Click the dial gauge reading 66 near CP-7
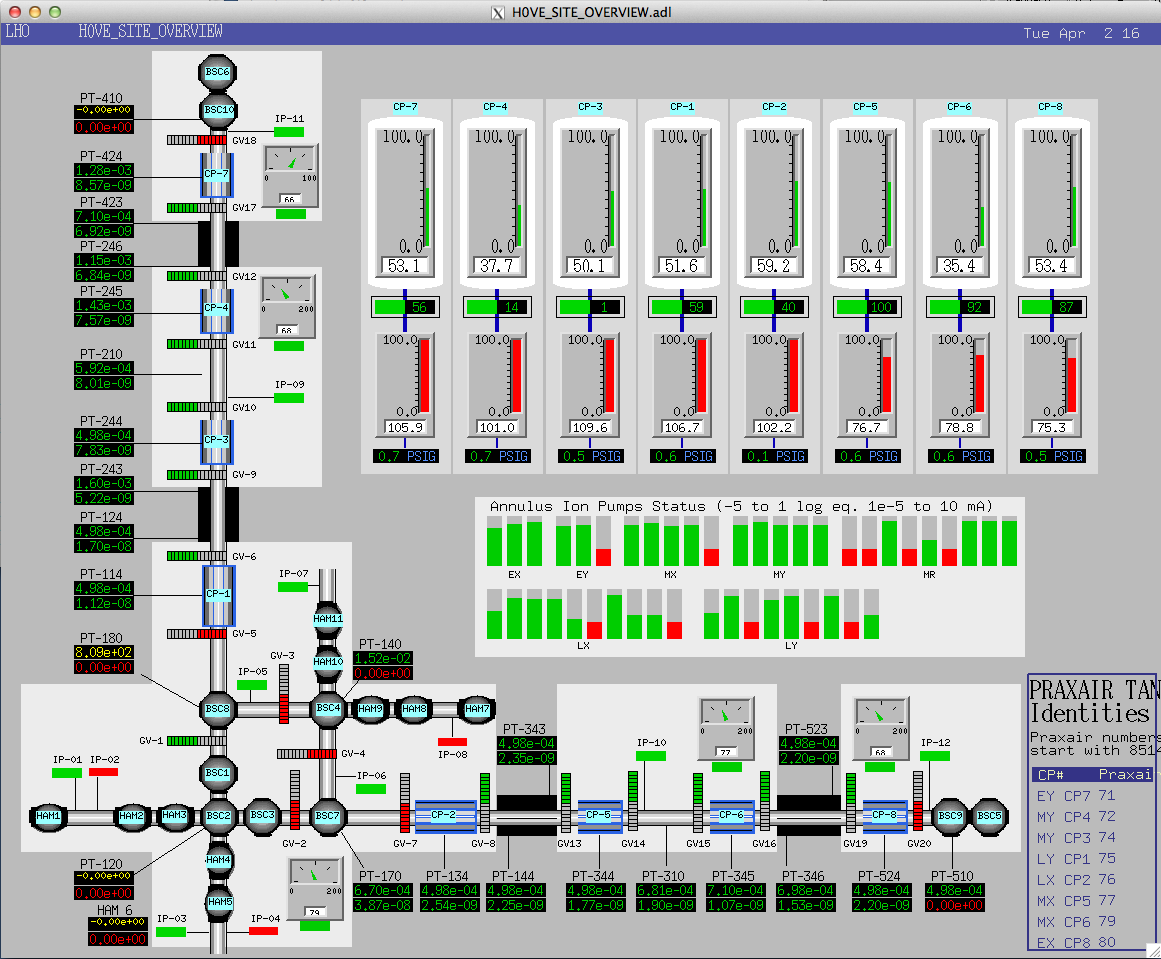1161x959 pixels. [x=290, y=175]
